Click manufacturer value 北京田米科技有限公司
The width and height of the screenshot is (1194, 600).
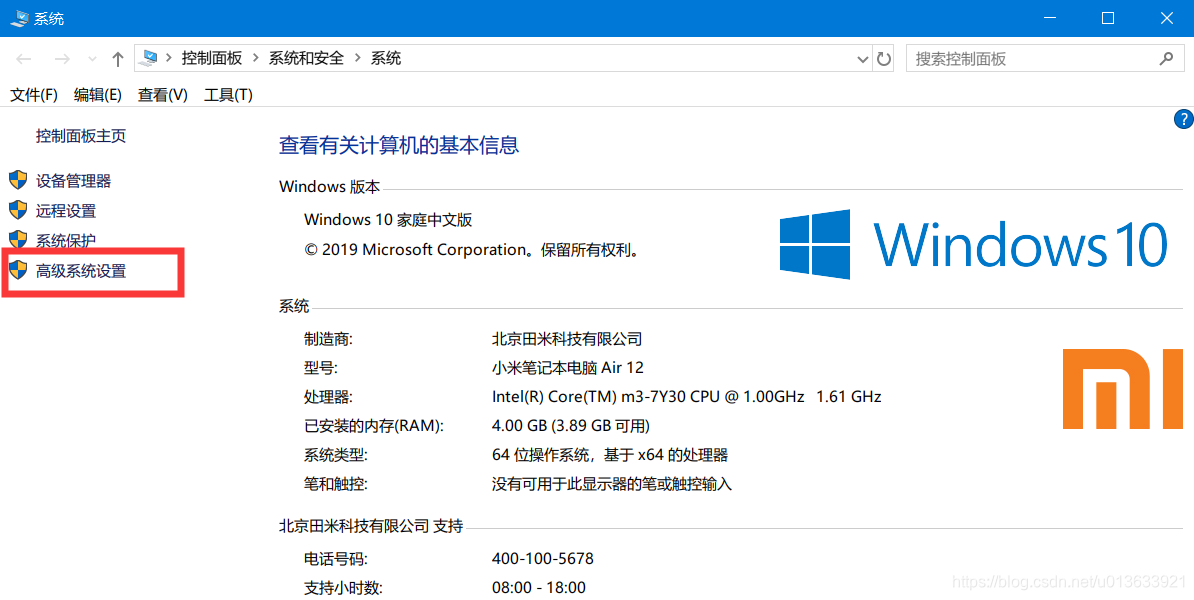point(567,339)
